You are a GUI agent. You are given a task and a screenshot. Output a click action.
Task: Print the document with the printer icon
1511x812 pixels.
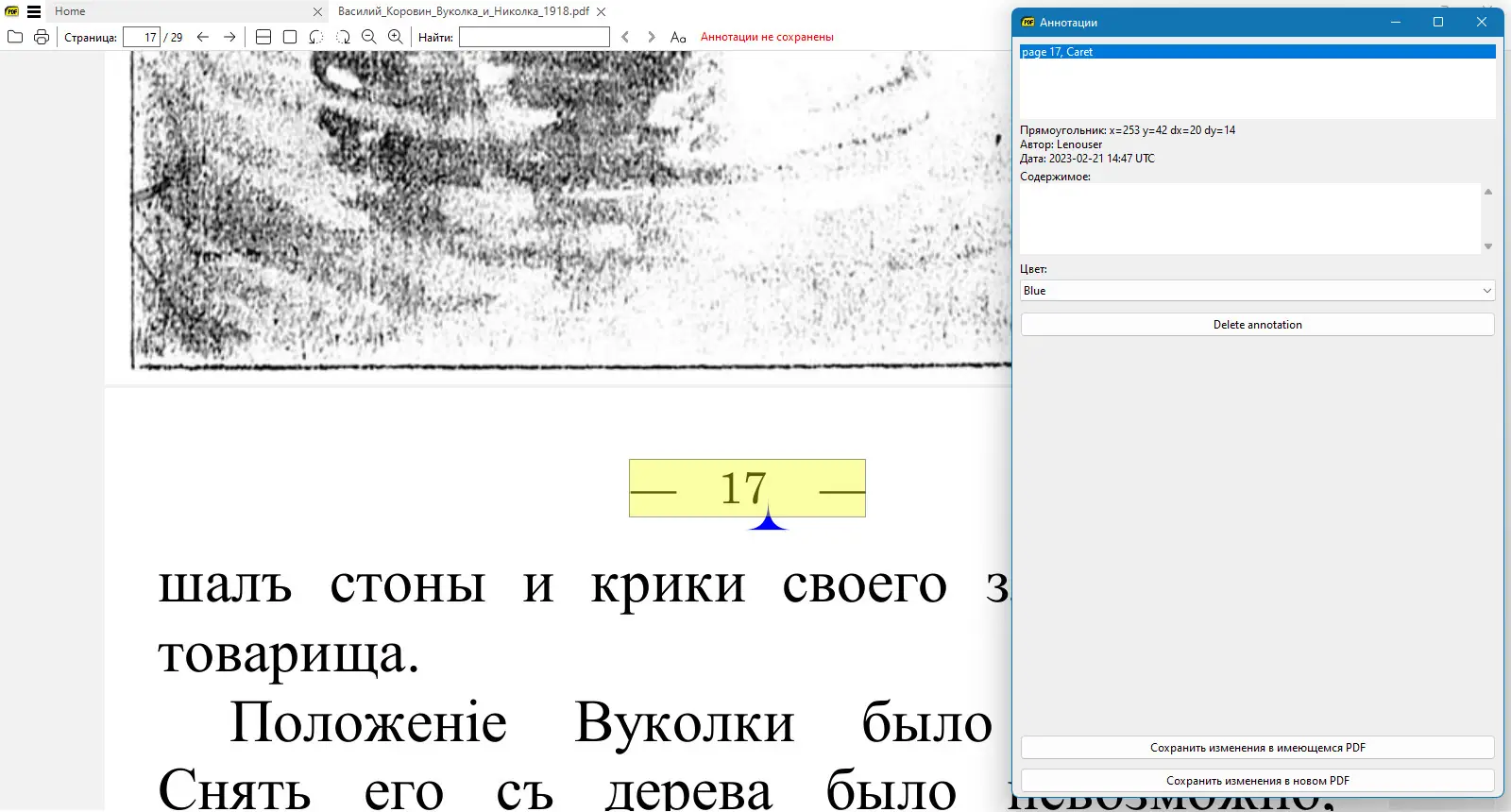42,37
